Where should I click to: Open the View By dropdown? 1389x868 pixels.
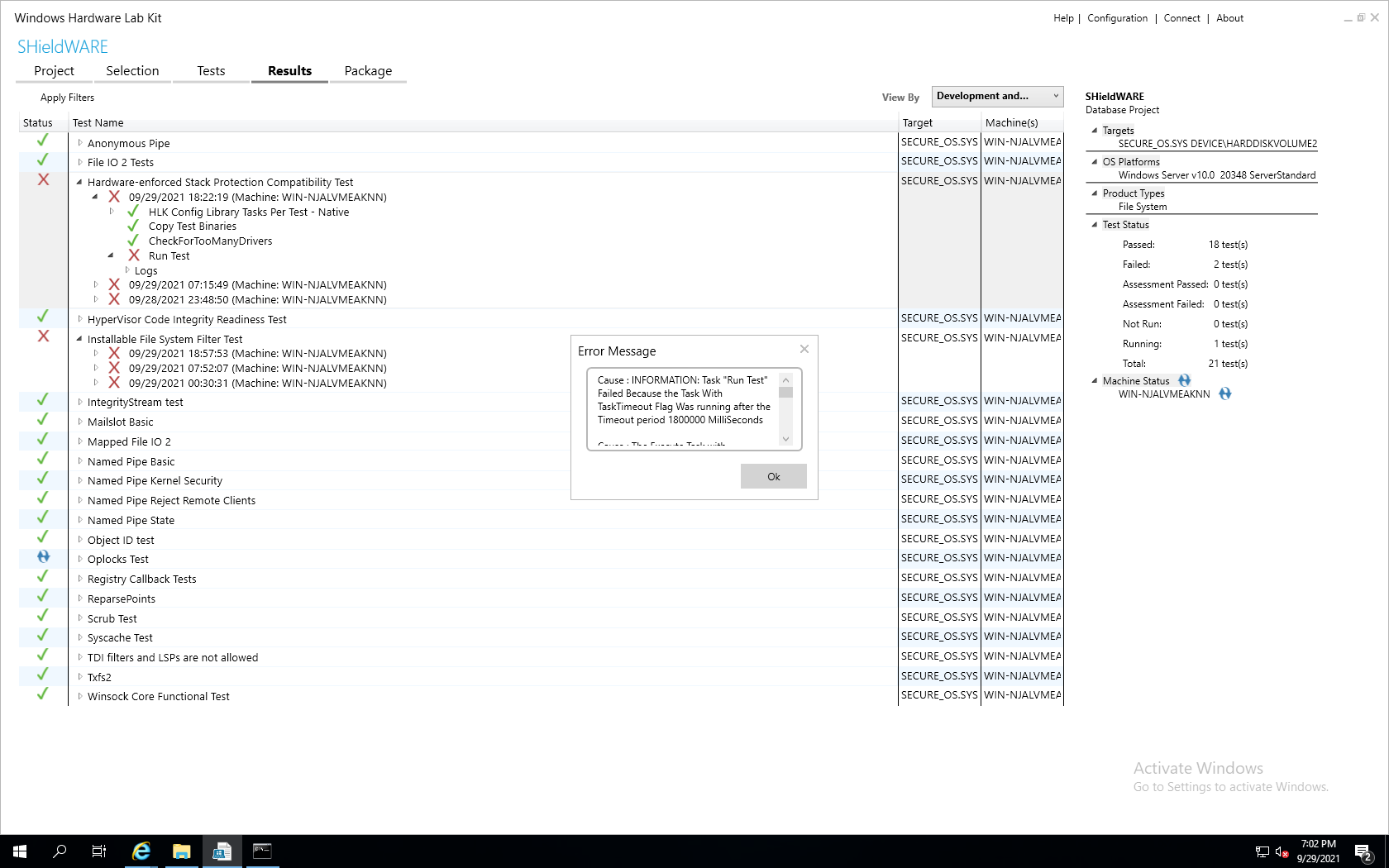coord(996,96)
